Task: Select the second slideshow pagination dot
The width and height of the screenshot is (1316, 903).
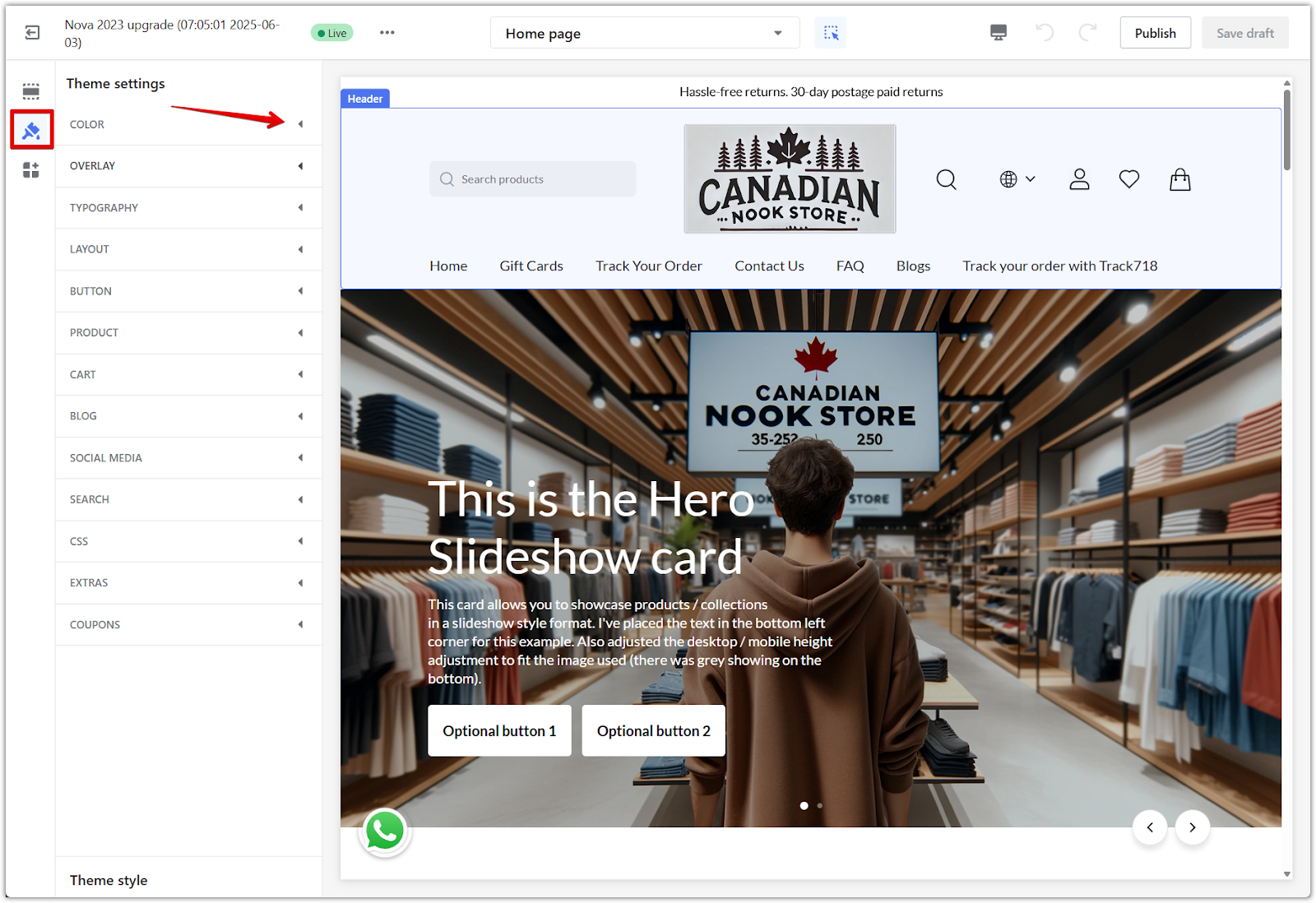Action: point(820,805)
